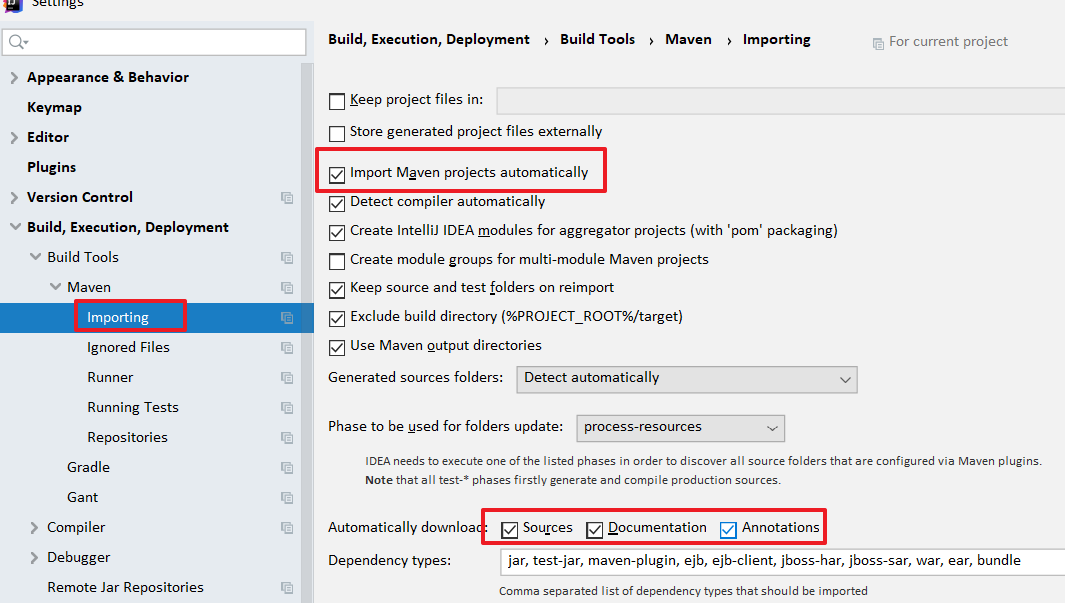Click the Dependency types text field

(780, 561)
